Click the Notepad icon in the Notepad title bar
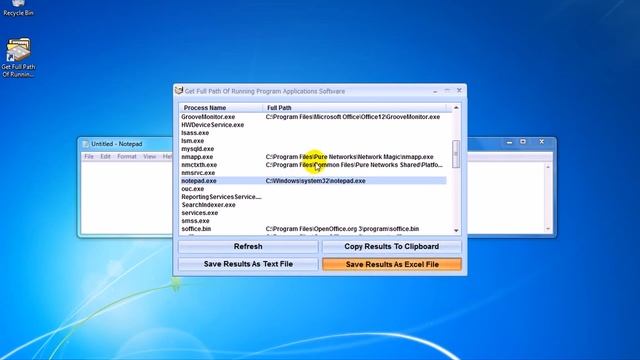This screenshot has height=360, width=640. click(x=86, y=144)
